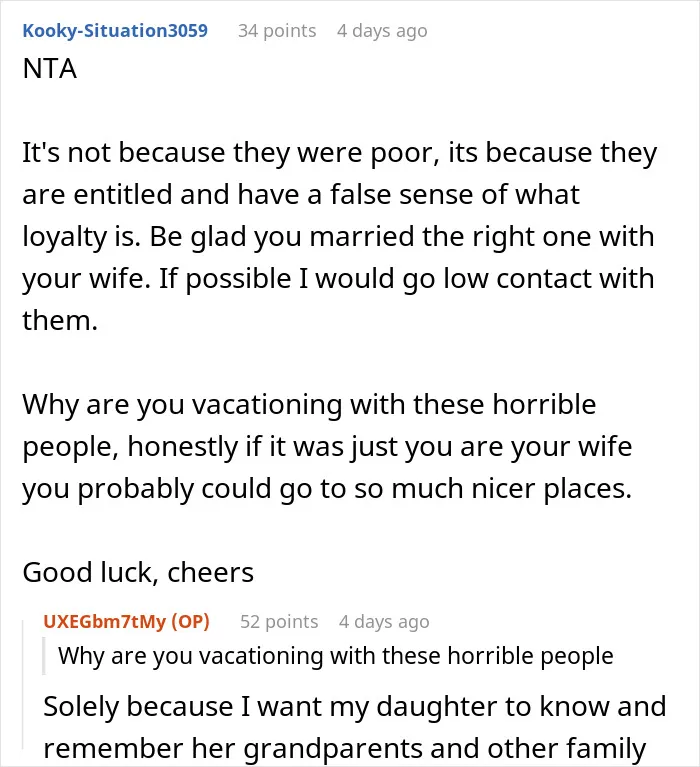This screenshot has height=767, width=700.
Task: Click the quoted text 'Why are you vacationing with these horrible people'
Action: click(x=336, y=655)
